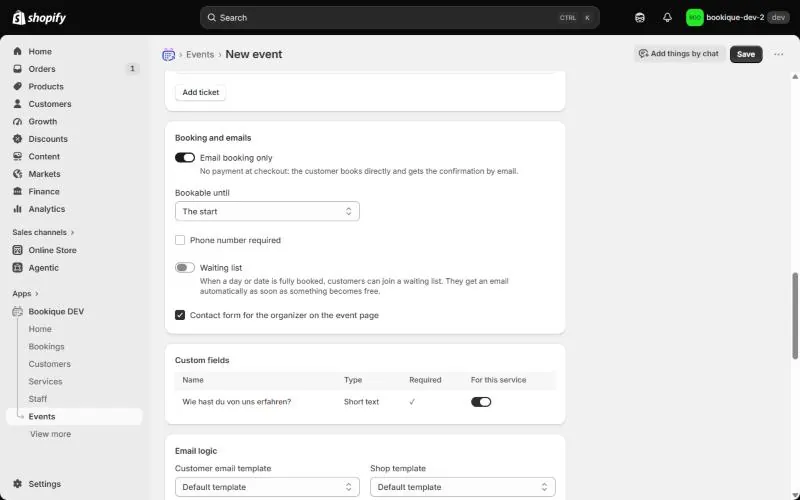The width and height of the screenshot is (800, 500).
Task: Click the Analytics bar chart icon
Action: 17,209
